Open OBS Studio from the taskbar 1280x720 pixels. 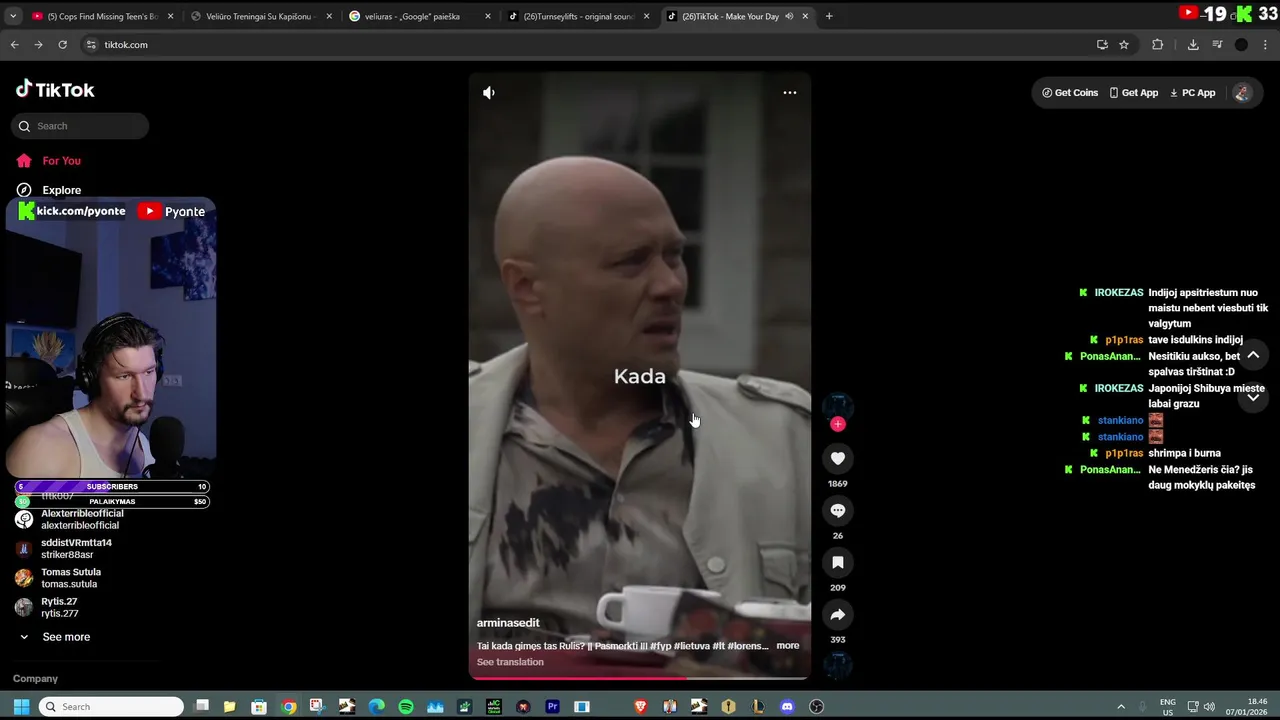[x=816, y=707]
